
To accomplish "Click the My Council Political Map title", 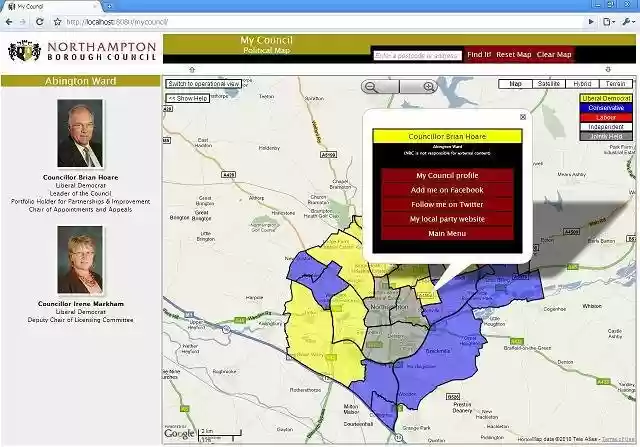I will [267, 44].
